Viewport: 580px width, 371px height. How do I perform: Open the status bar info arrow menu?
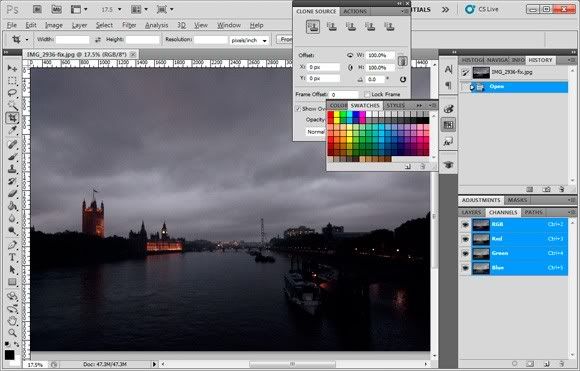point(154,364)
